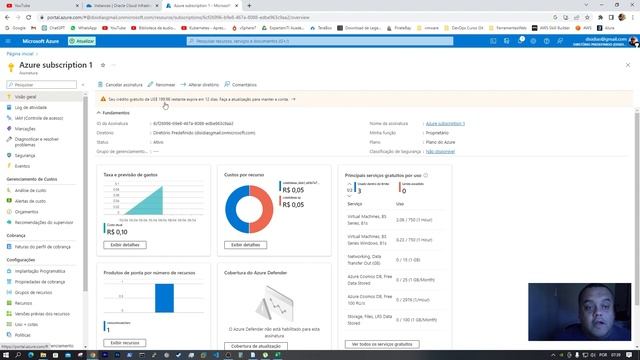Click the Atualizar upgrade button
This screenshot has width=640, height=360.
click(82, 41)
